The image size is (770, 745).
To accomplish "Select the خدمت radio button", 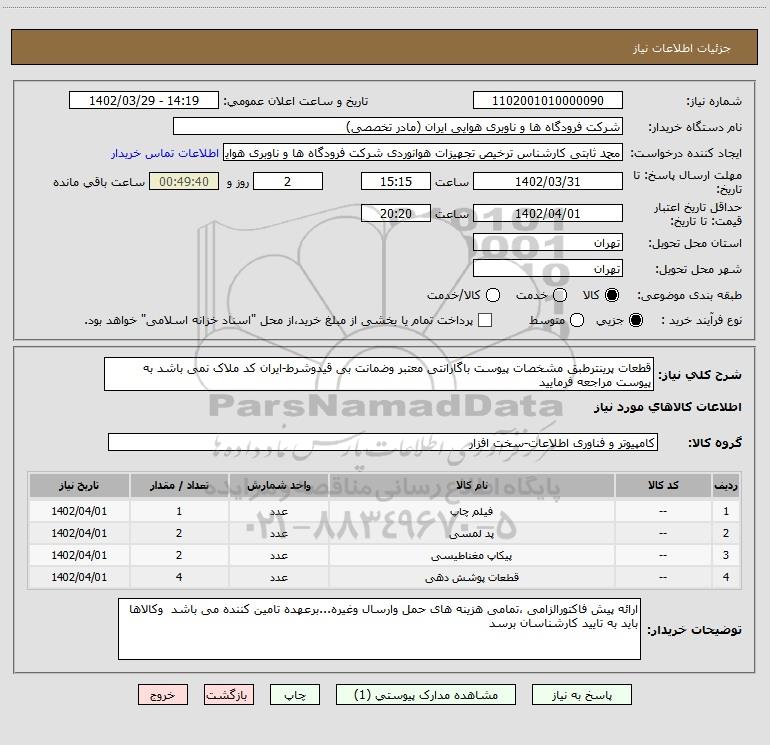I will tap(560, 295).
